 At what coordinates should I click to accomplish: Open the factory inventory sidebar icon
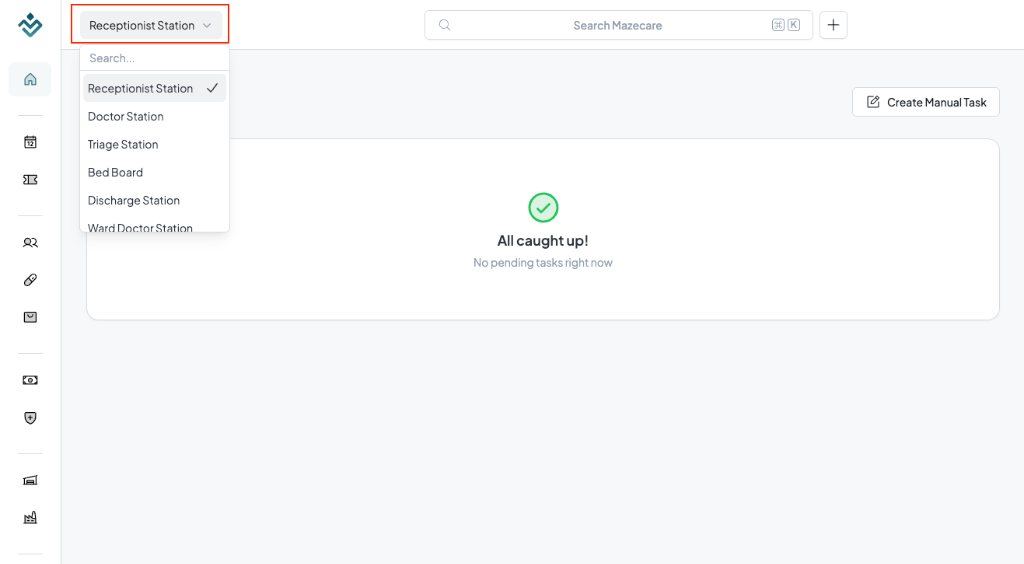30,518
